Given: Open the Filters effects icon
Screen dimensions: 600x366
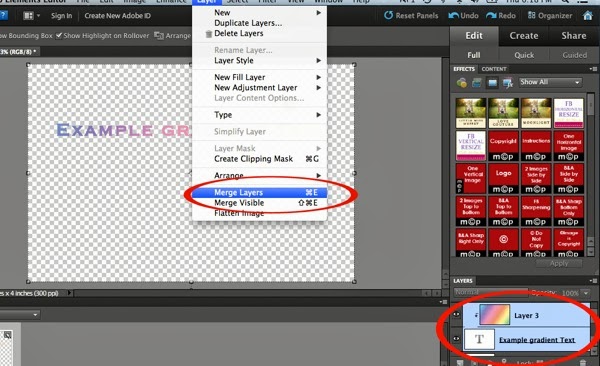Looking at the screenshot, I should point(461,82).
